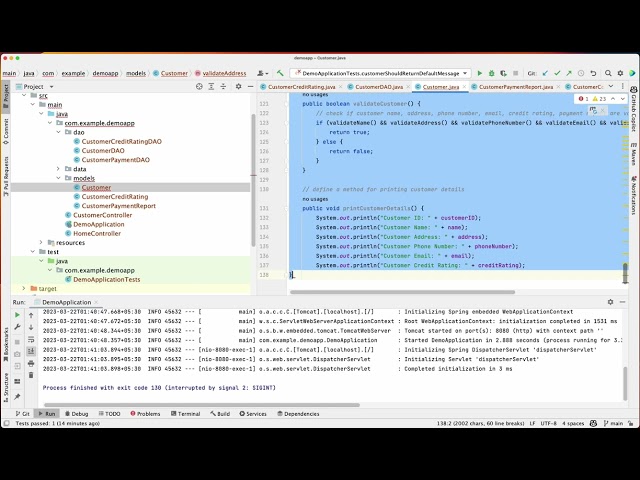Go to next highlighted error arrow in editor

click(622, 99)
